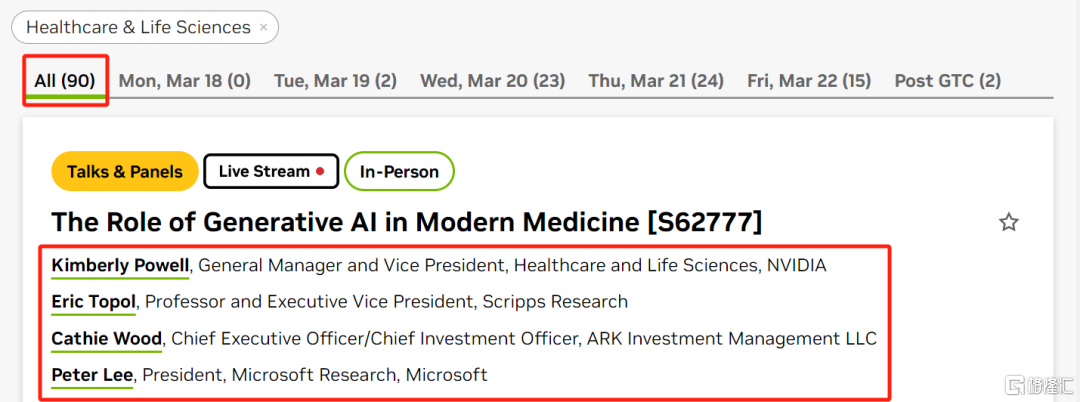The width and height of the screenshot is (1080, 402).
Task: Click the Talks & Panels tag
Action: [125, 172]
